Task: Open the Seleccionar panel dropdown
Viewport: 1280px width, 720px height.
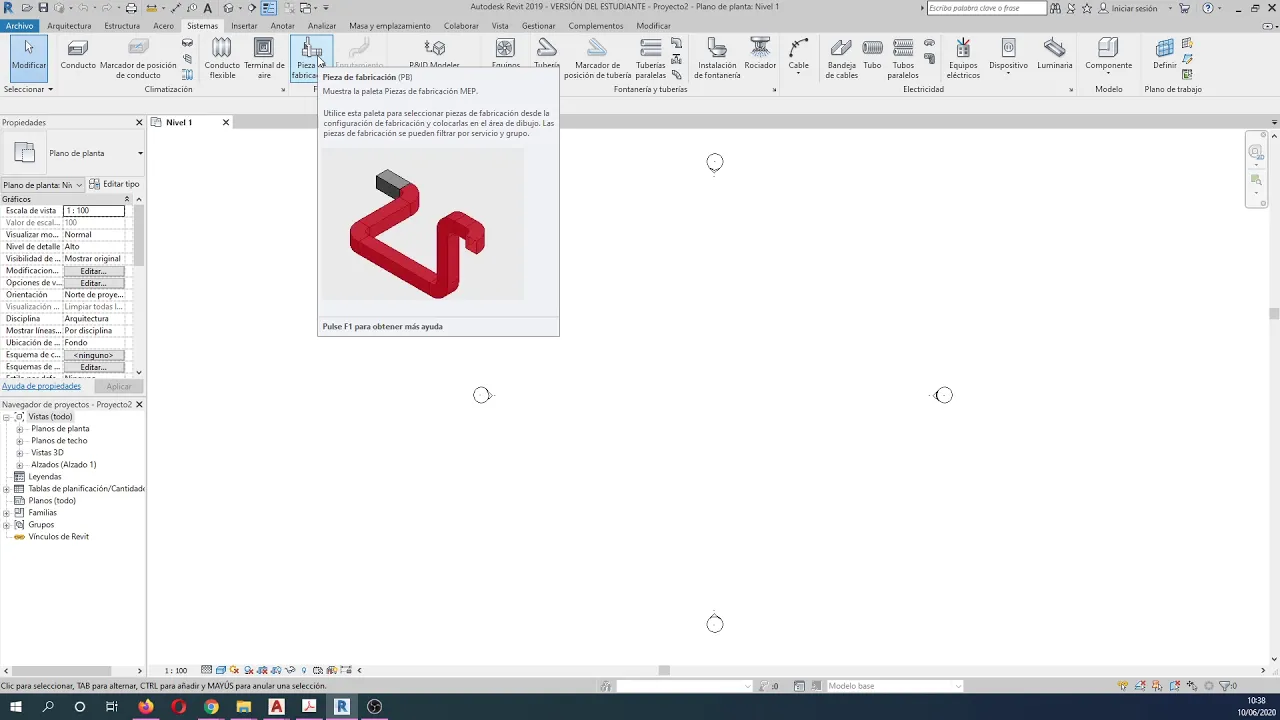Action: [28, 89]
